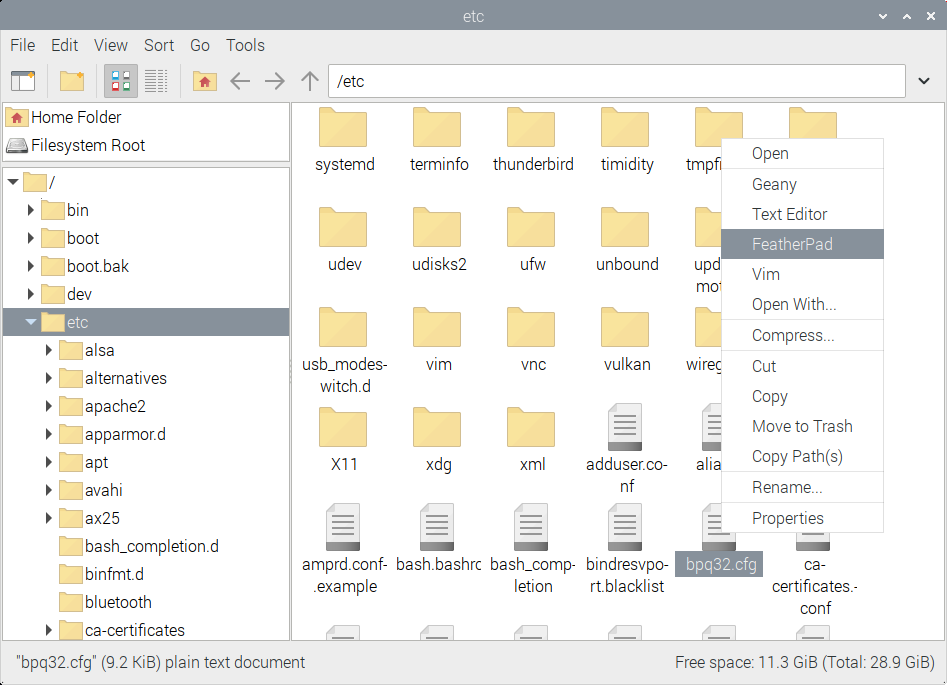This screenshot has height=685, width=947.
Task: Open Properties from the context menu
Action: coord(786,518)
